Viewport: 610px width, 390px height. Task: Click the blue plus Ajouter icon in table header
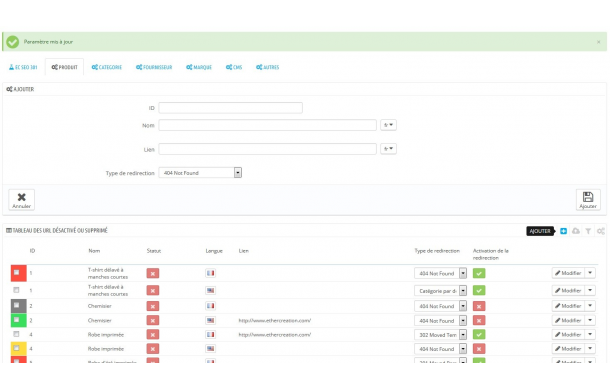coord(563,231)
